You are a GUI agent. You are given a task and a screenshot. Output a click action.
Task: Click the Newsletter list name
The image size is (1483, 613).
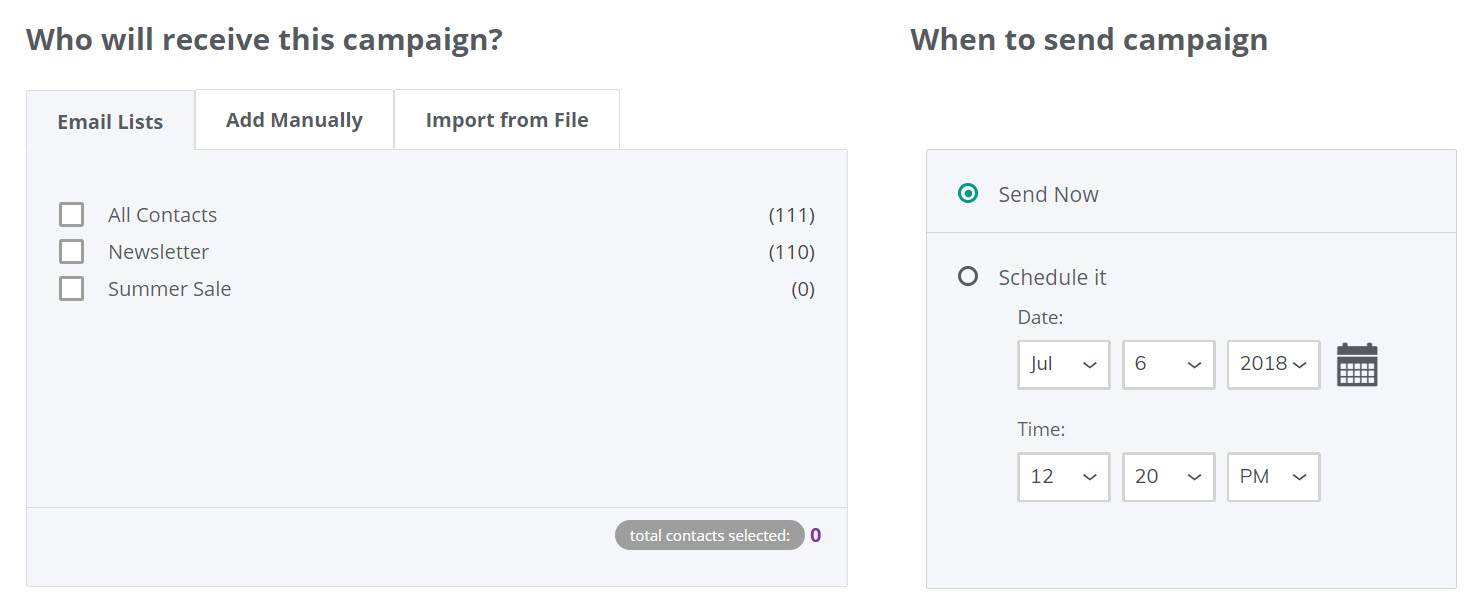[158, 252]
